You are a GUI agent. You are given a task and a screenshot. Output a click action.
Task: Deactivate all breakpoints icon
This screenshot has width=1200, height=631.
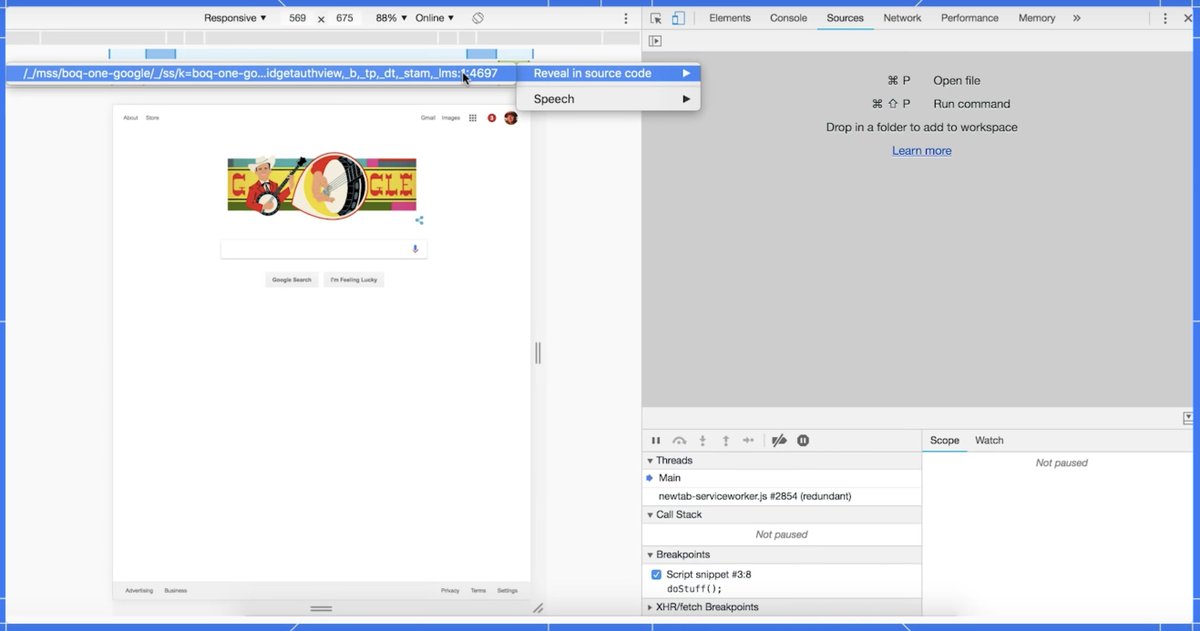(780, 440)
